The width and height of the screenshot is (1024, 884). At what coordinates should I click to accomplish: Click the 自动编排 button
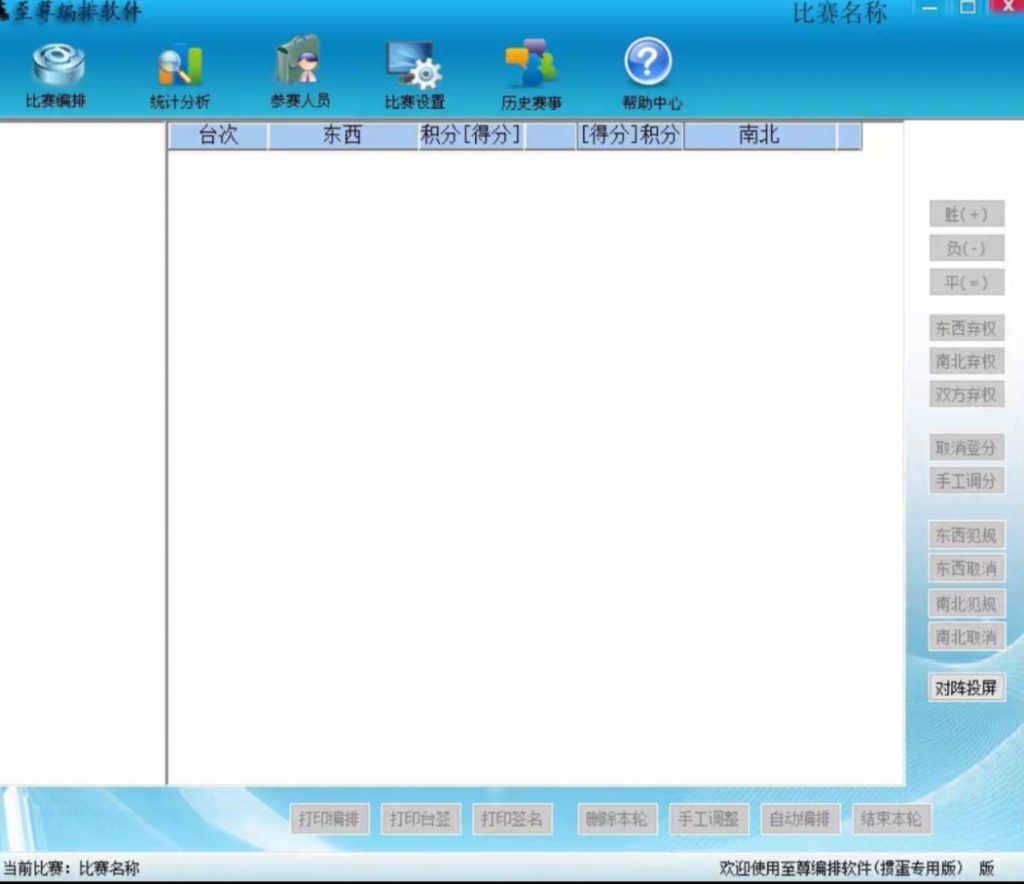pyautogui.click(x=800, y=819)
